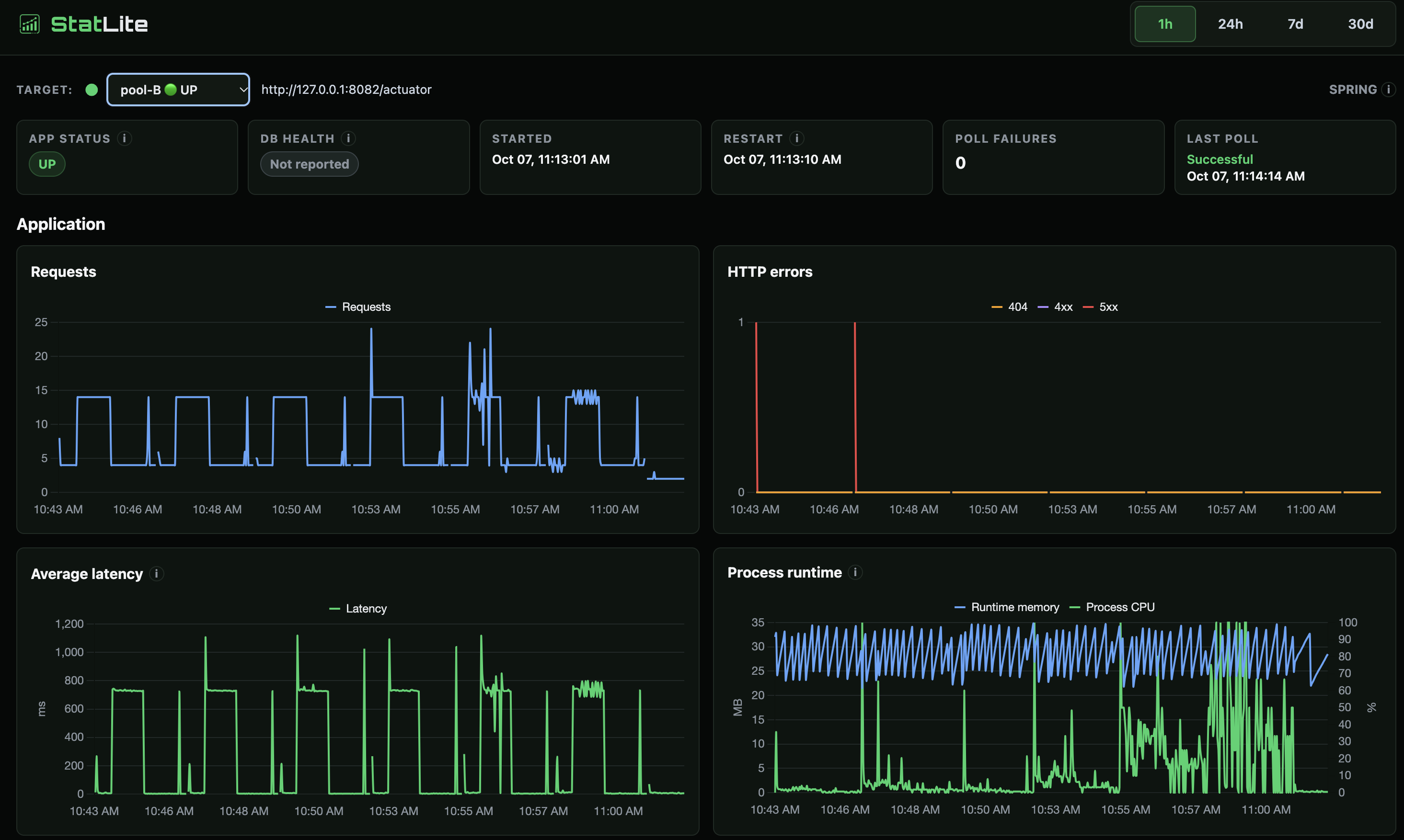The image size is (1404, 840).
Task: Open the pool-B target dropdown
Action: click(x=178, y=90)
